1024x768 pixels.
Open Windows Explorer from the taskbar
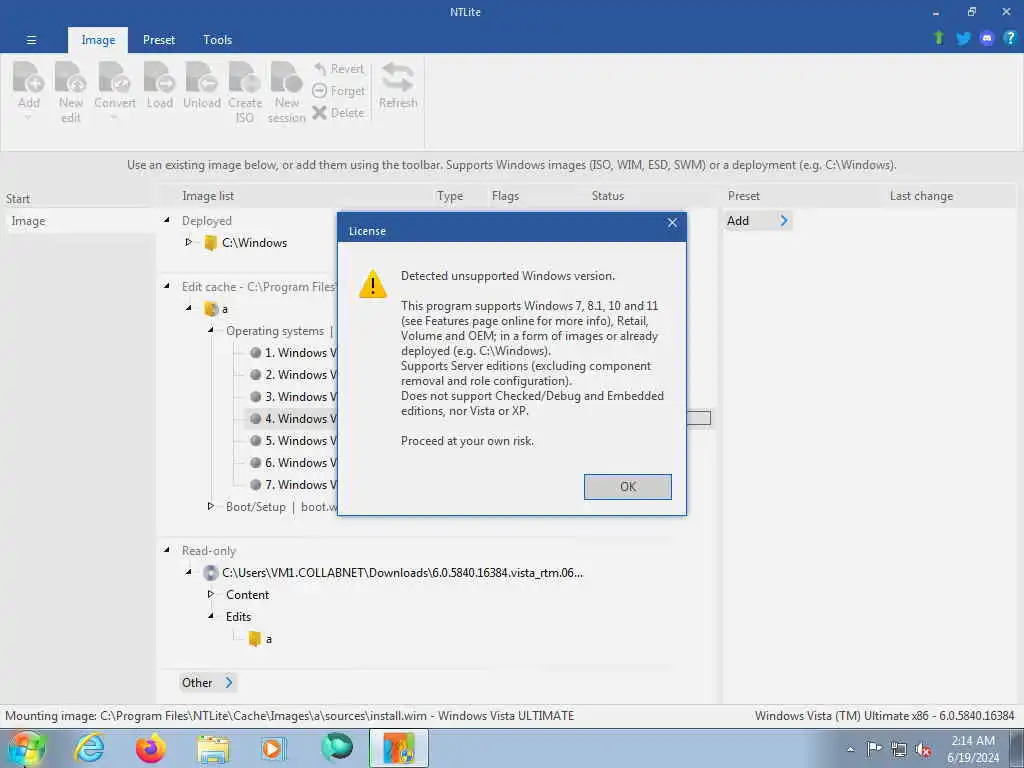(213, 748)
